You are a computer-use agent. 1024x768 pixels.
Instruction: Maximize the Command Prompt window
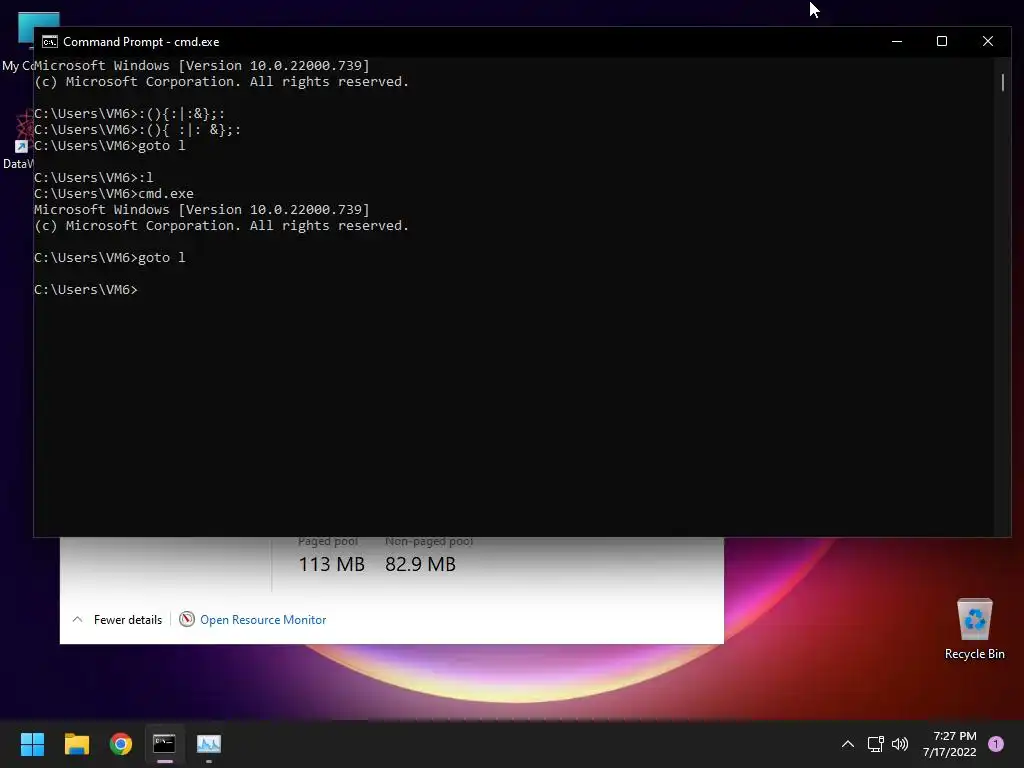click(x=942, y=41)
